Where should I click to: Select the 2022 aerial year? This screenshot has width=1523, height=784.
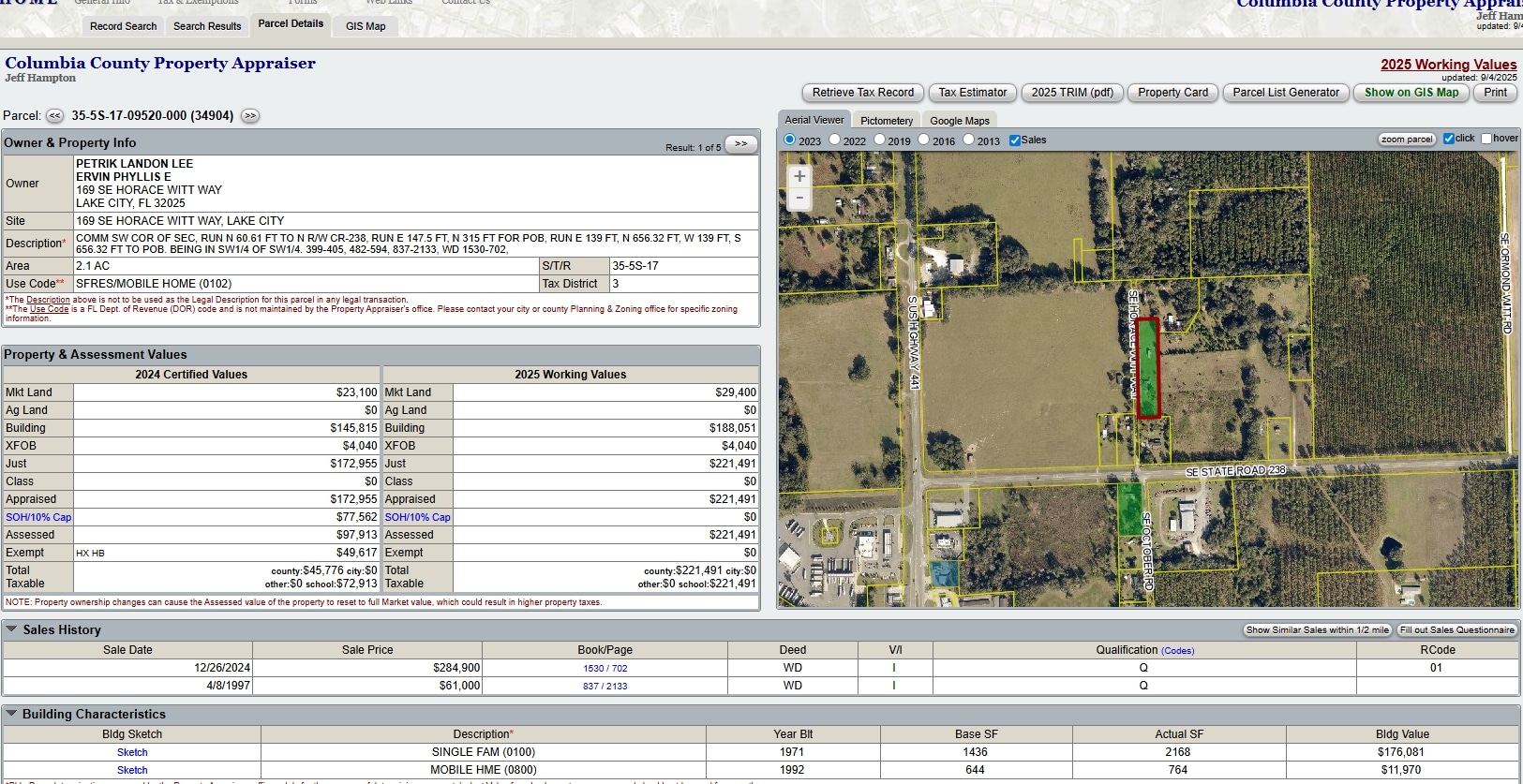835,140
